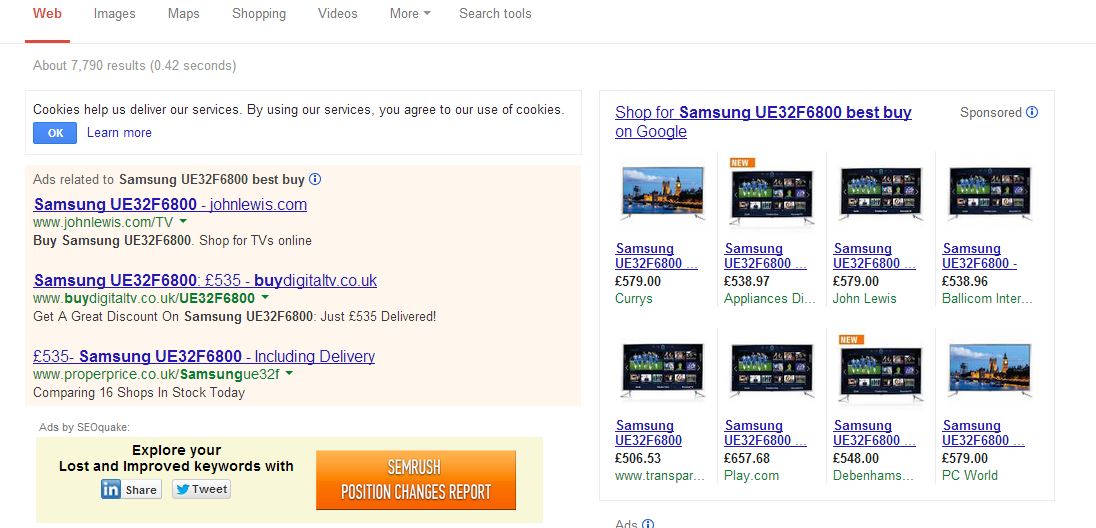Click the Comparing 16 Shops In Stock Today text
This screenshot has width=1096, height=528.
[139, 392]
